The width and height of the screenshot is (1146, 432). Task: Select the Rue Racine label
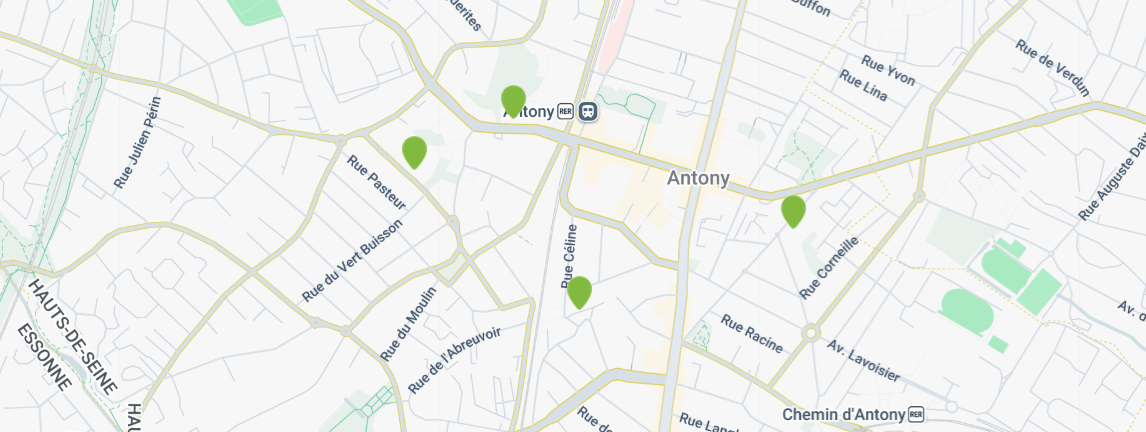coord(751,333)
